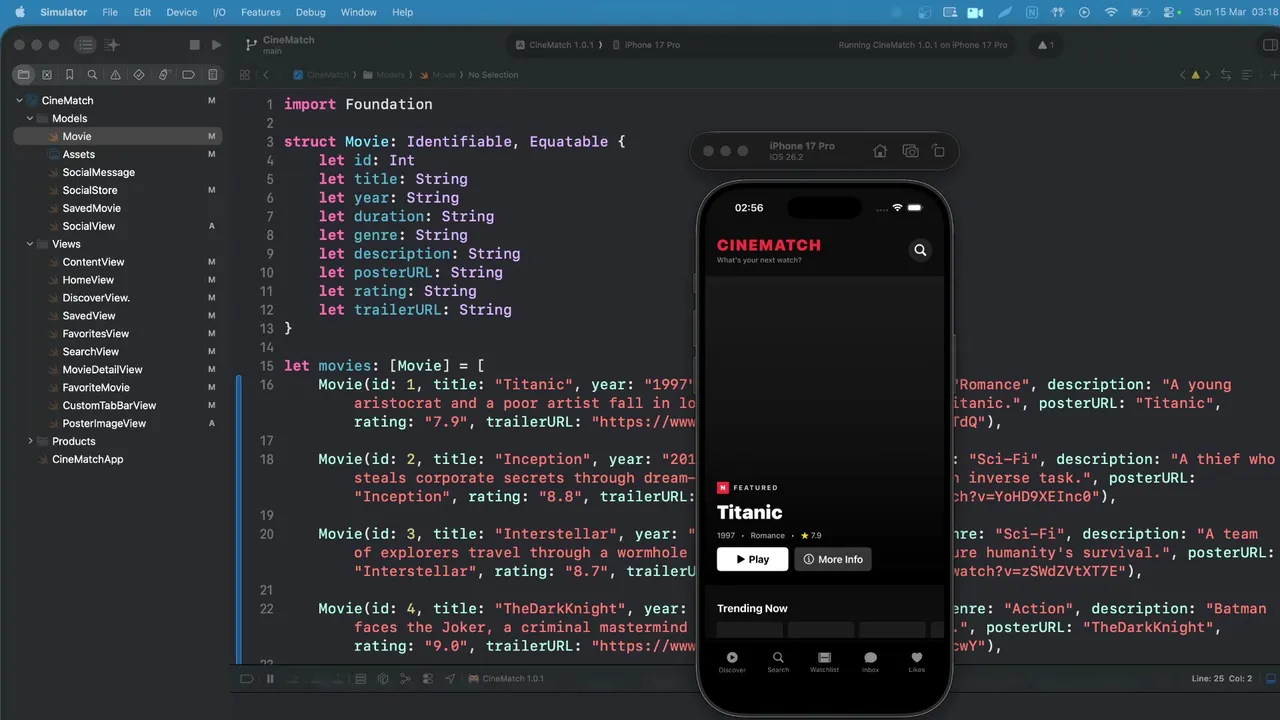This screenshot has width=1280, height=720.
Task: Take a simulator screenshot with camera icon
Action: [x=910, y=151]
